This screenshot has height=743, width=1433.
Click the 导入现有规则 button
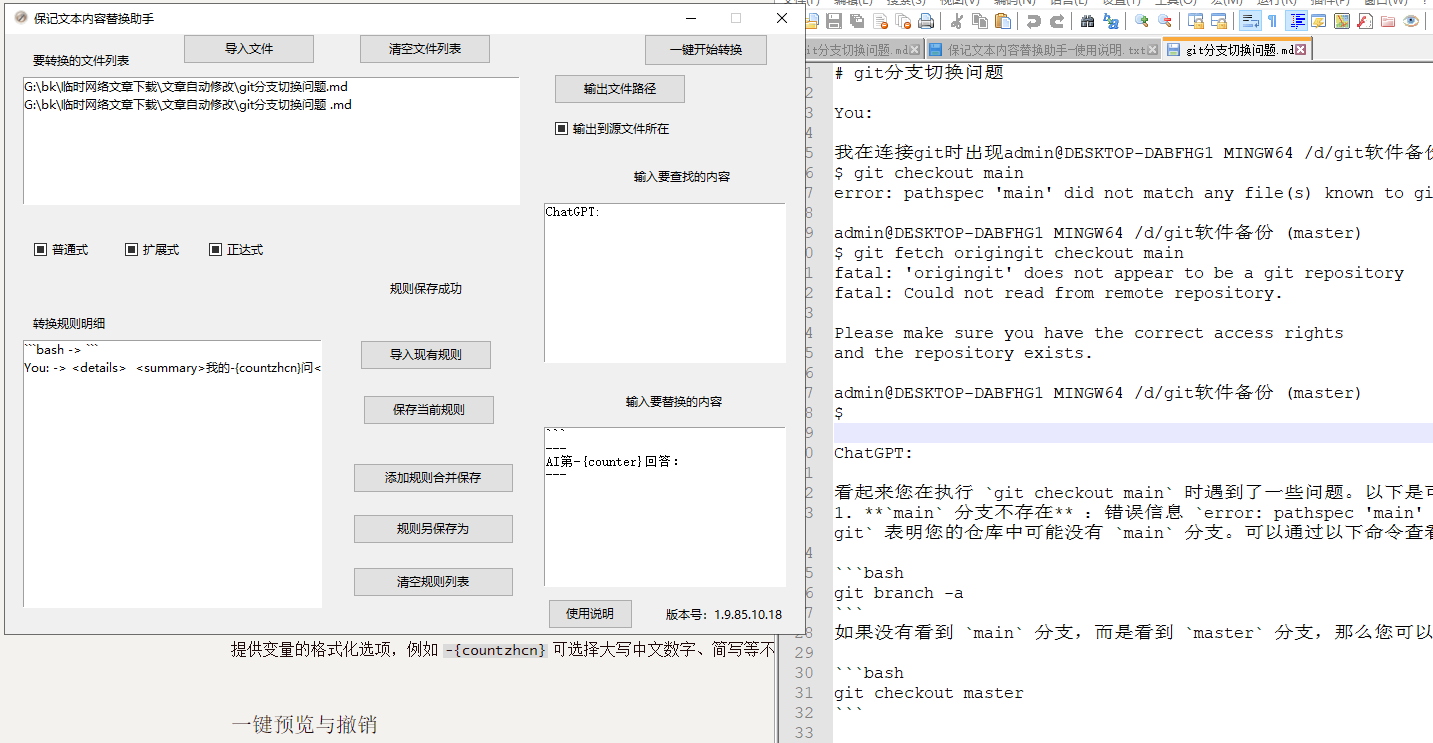click(426, 355)
